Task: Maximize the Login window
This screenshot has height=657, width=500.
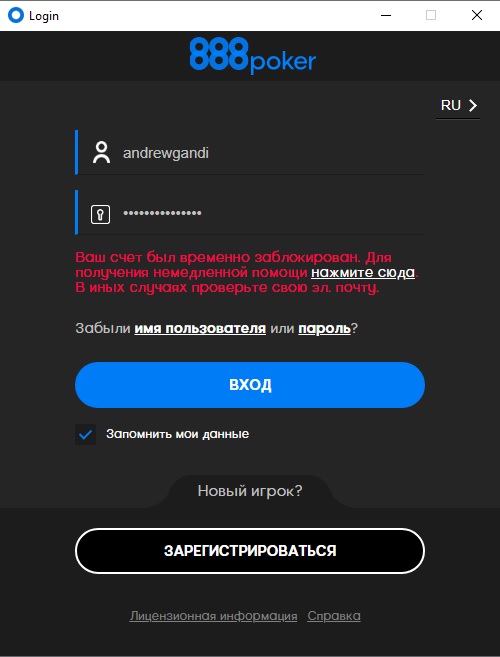Action: pyautogui.click(x=431, y=16)
